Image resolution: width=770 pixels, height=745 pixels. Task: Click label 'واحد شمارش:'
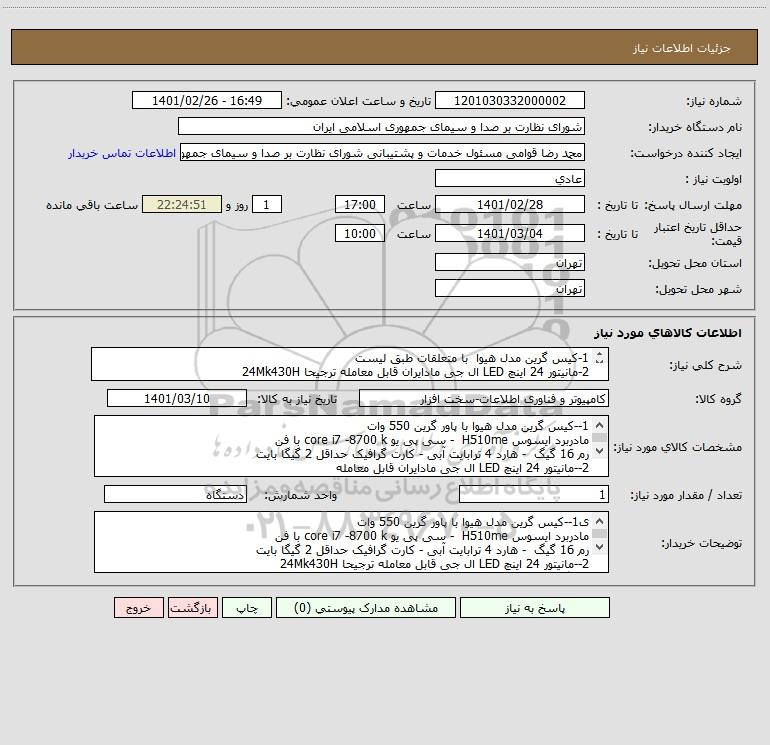(301, 496)
